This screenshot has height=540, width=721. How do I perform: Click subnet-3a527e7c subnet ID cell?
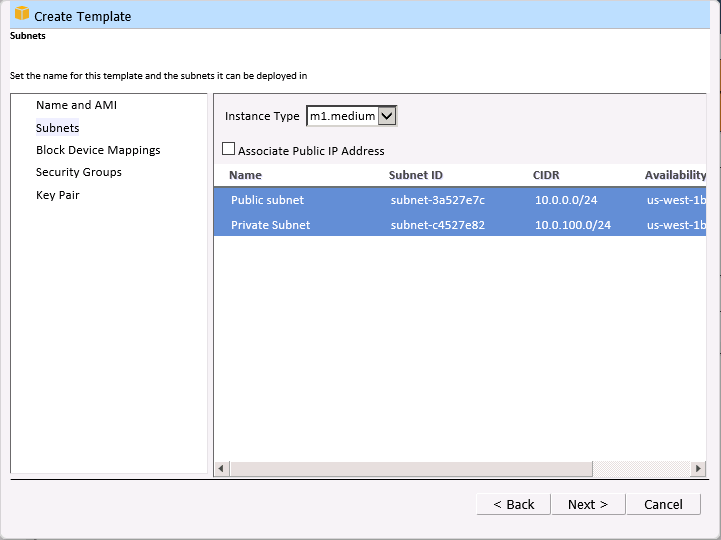point(437,200)
